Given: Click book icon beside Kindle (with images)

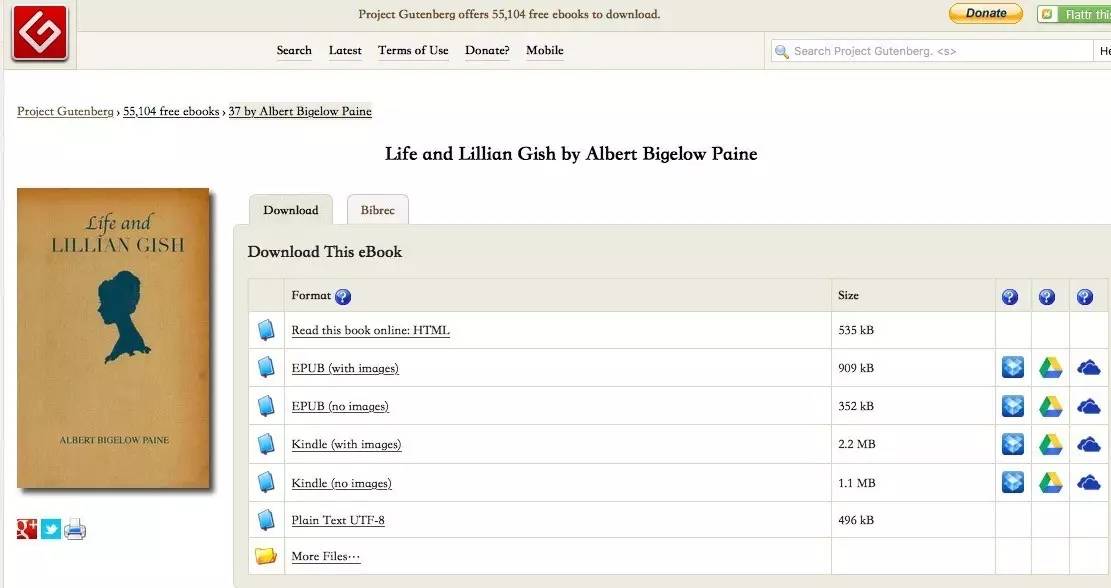Looking at the screenshot, I should pos(266,444).
